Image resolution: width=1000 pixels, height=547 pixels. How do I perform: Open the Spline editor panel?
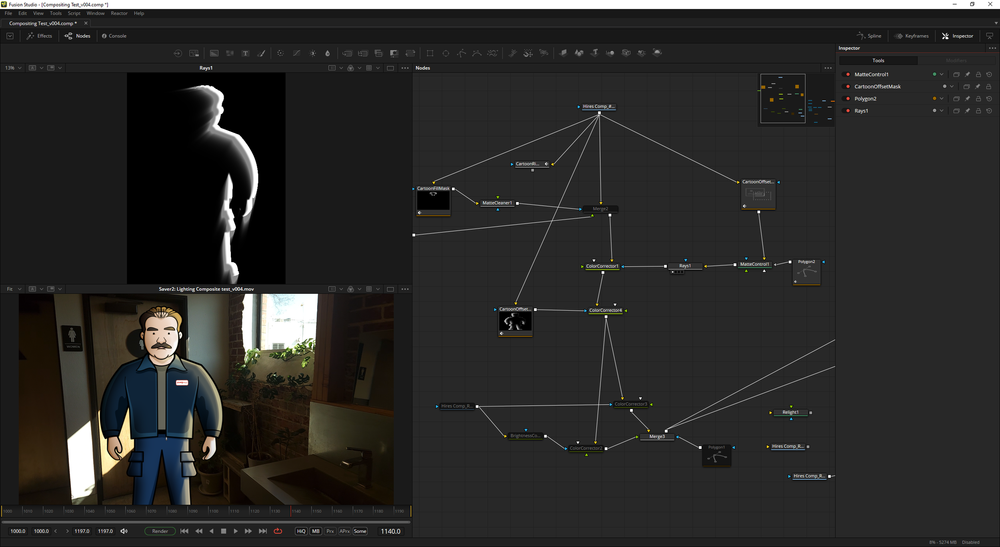pos(869,36)
